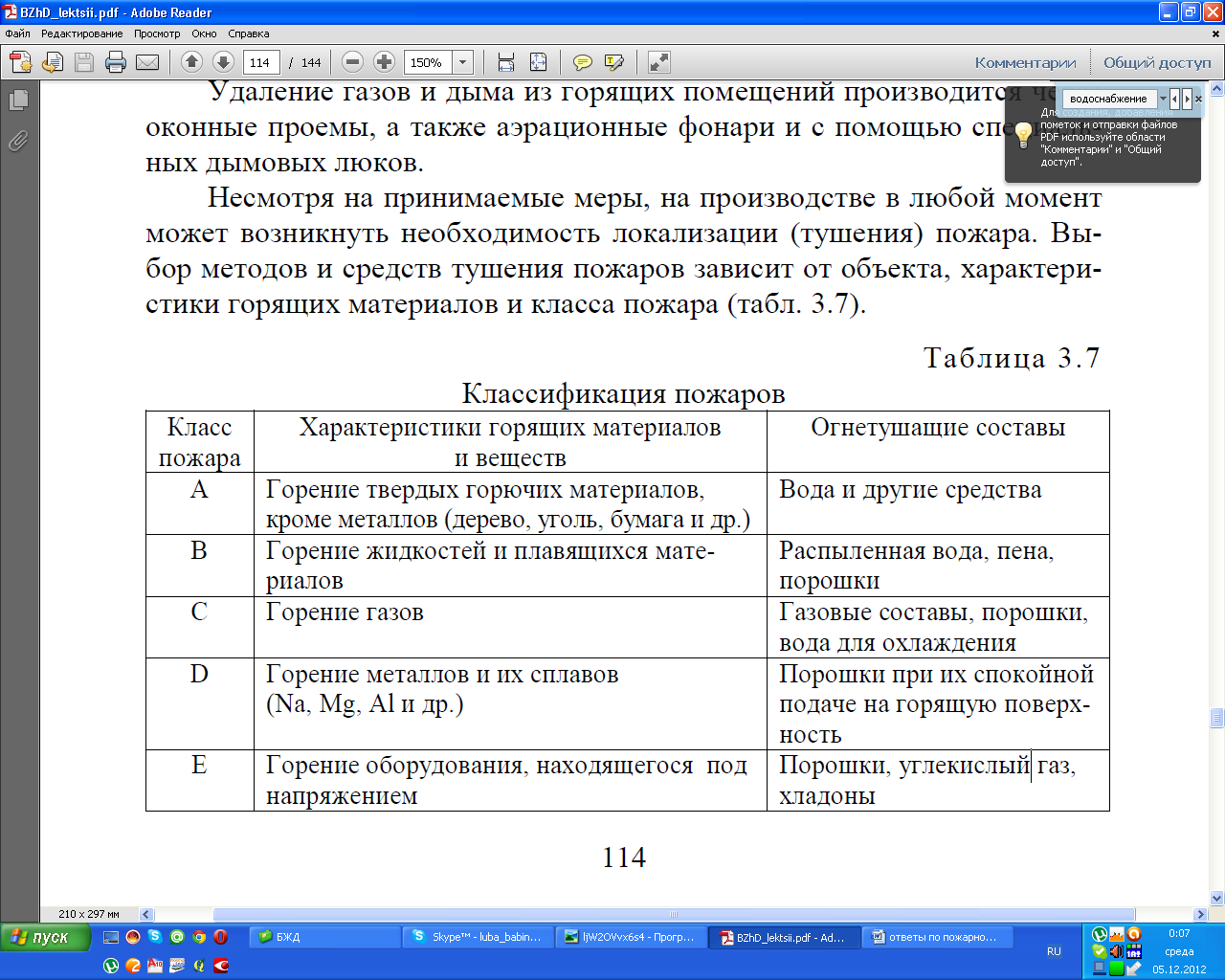Switch to БЖД taskbar window
This screenshot has width=1225, height=980.
[325, 937]
